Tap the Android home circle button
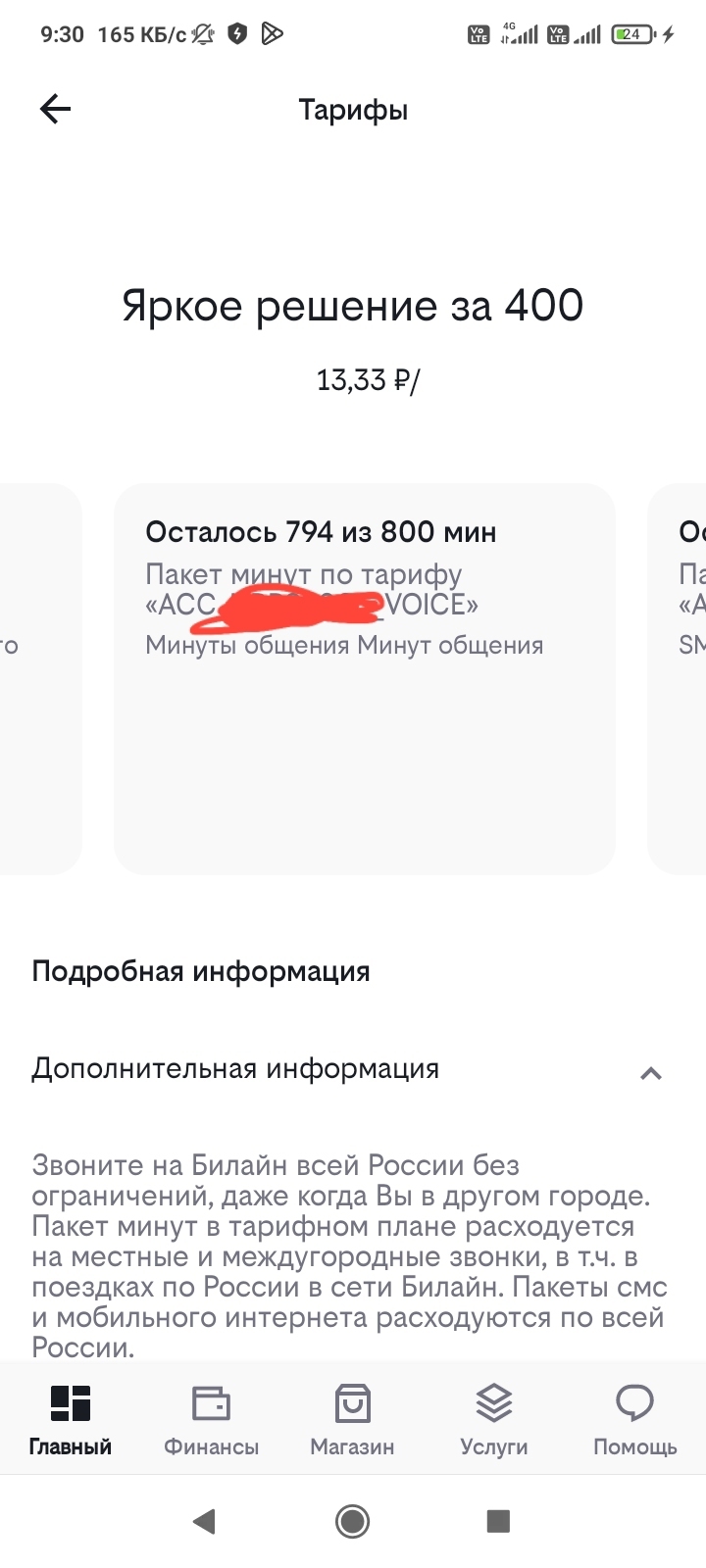 coord(352,1521)
